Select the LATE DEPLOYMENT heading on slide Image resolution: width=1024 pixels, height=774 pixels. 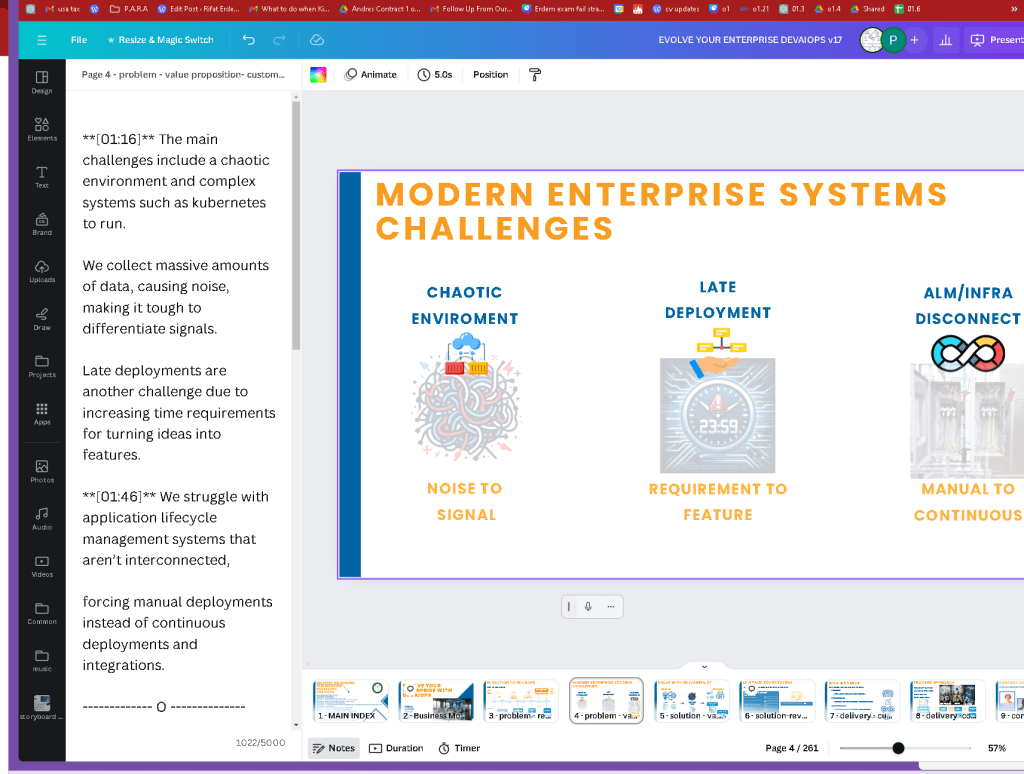[x=718, y=300]
